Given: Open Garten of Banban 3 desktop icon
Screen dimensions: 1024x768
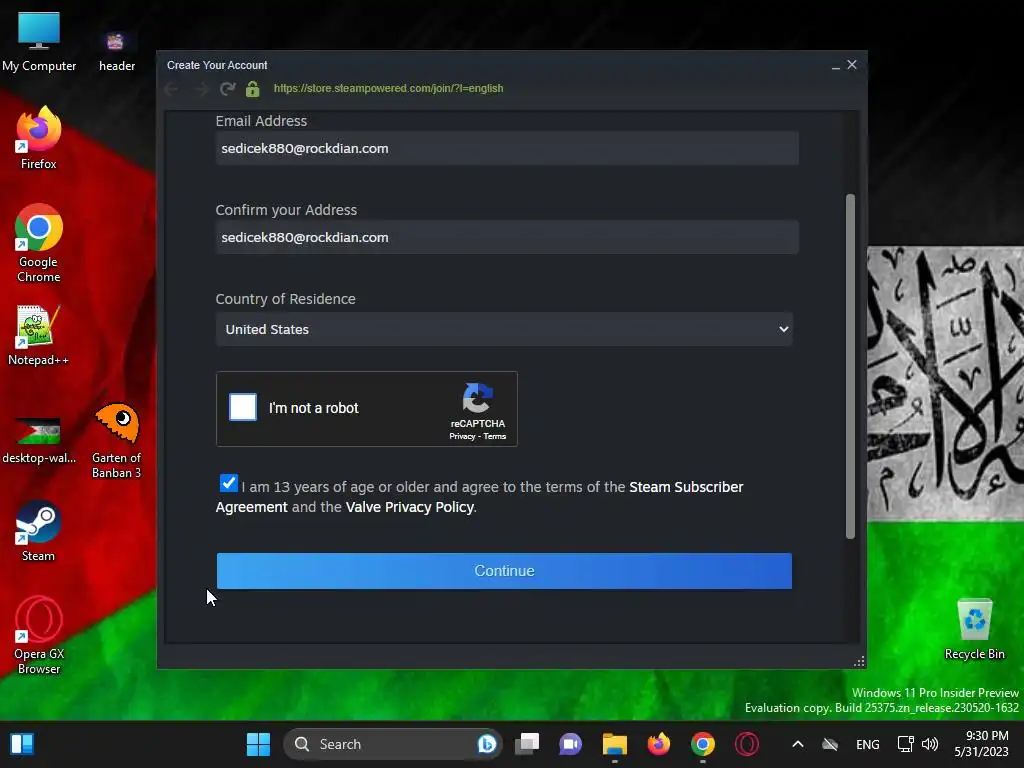Looking at the screenshot, I should click(116, 440).
